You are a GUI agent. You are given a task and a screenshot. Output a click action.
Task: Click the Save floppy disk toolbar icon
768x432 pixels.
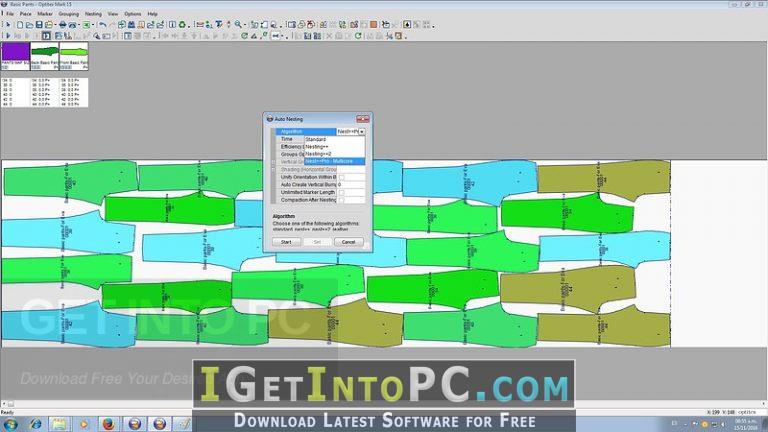point(39,24)
